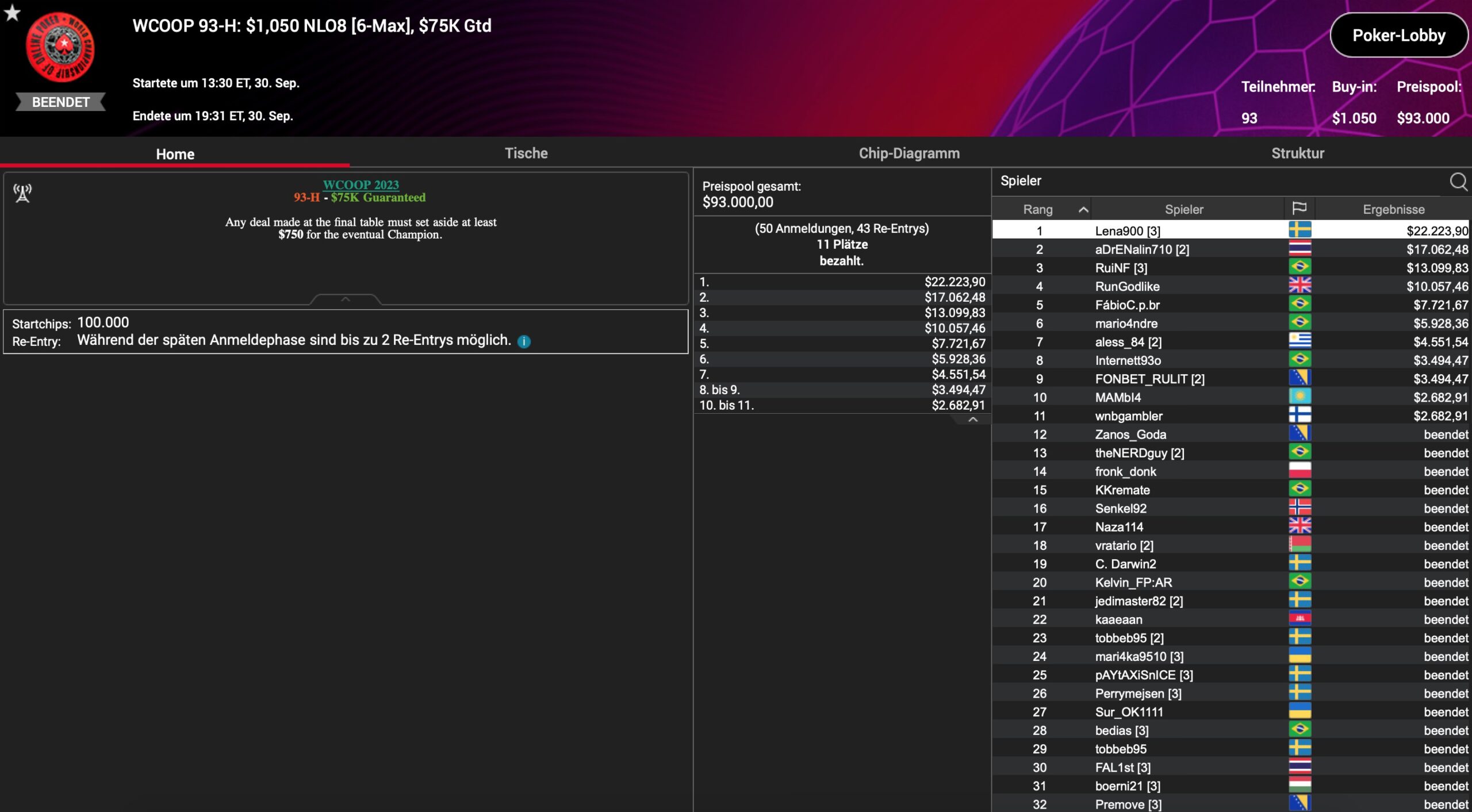Click the flag column header icon

(x=1299, y=209)
